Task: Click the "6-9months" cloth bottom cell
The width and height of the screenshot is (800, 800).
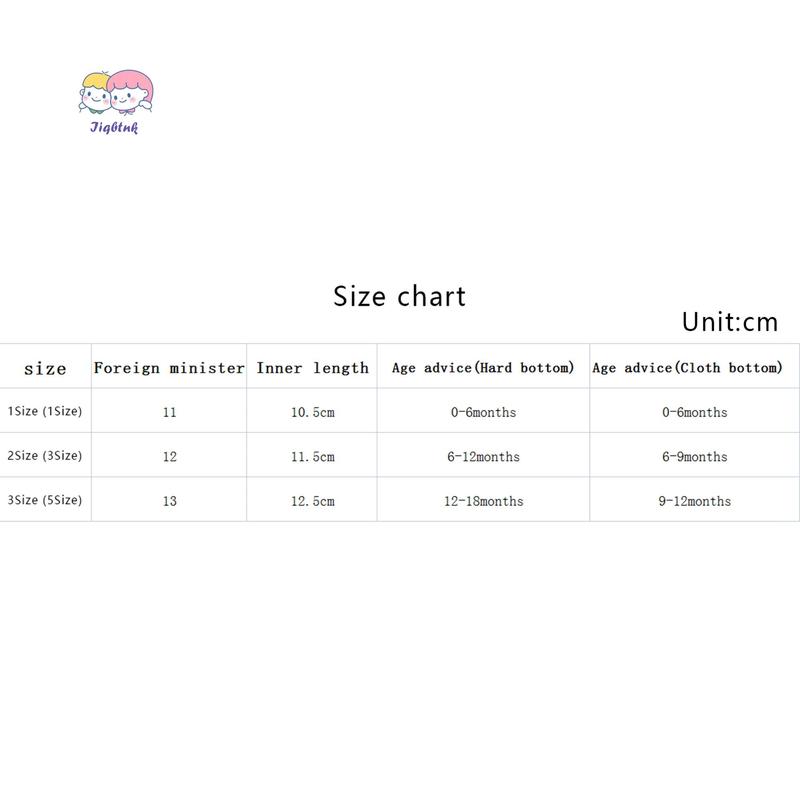Action: 694,457
